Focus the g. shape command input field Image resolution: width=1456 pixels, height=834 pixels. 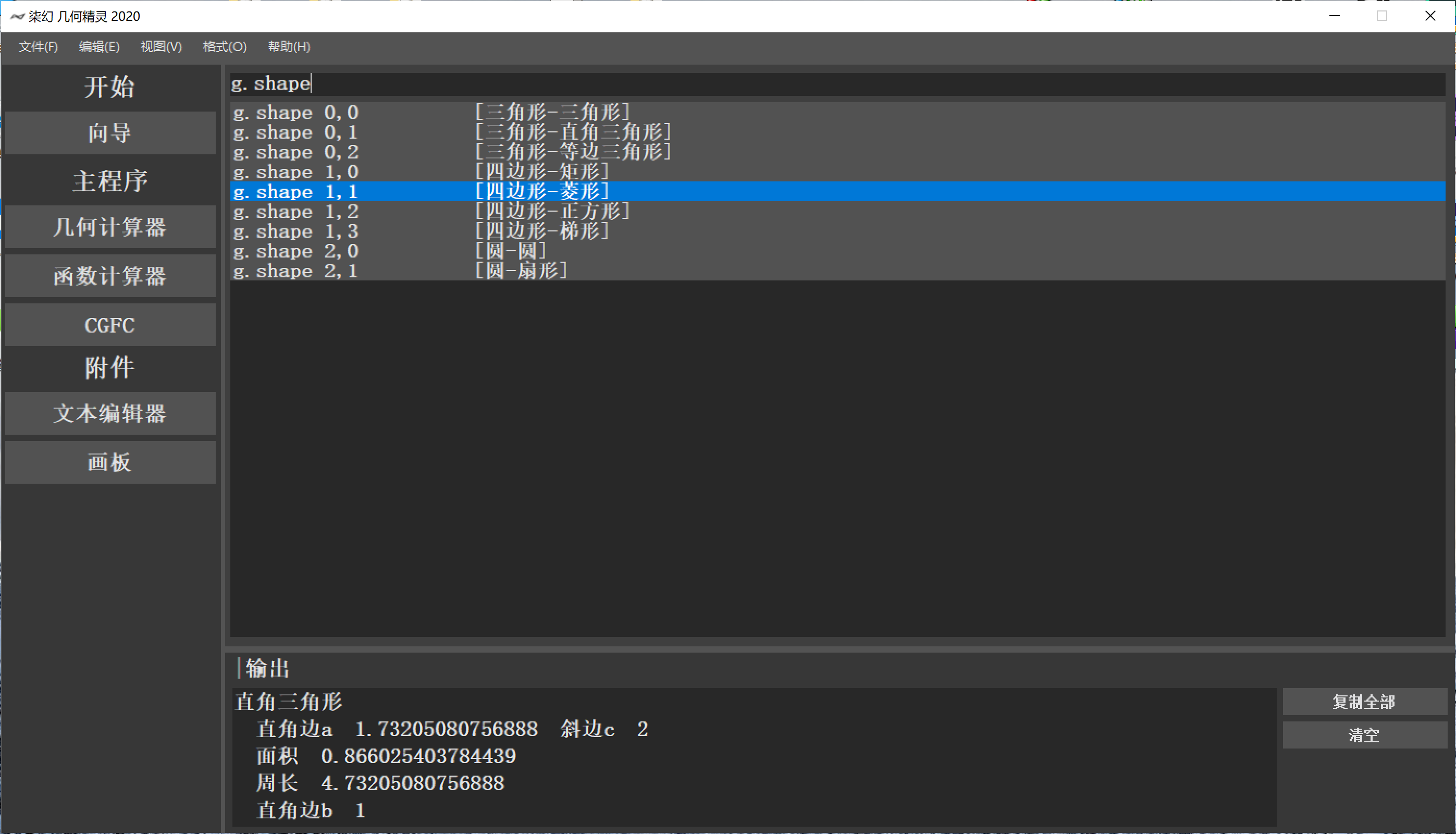click(x=837, y=83)
